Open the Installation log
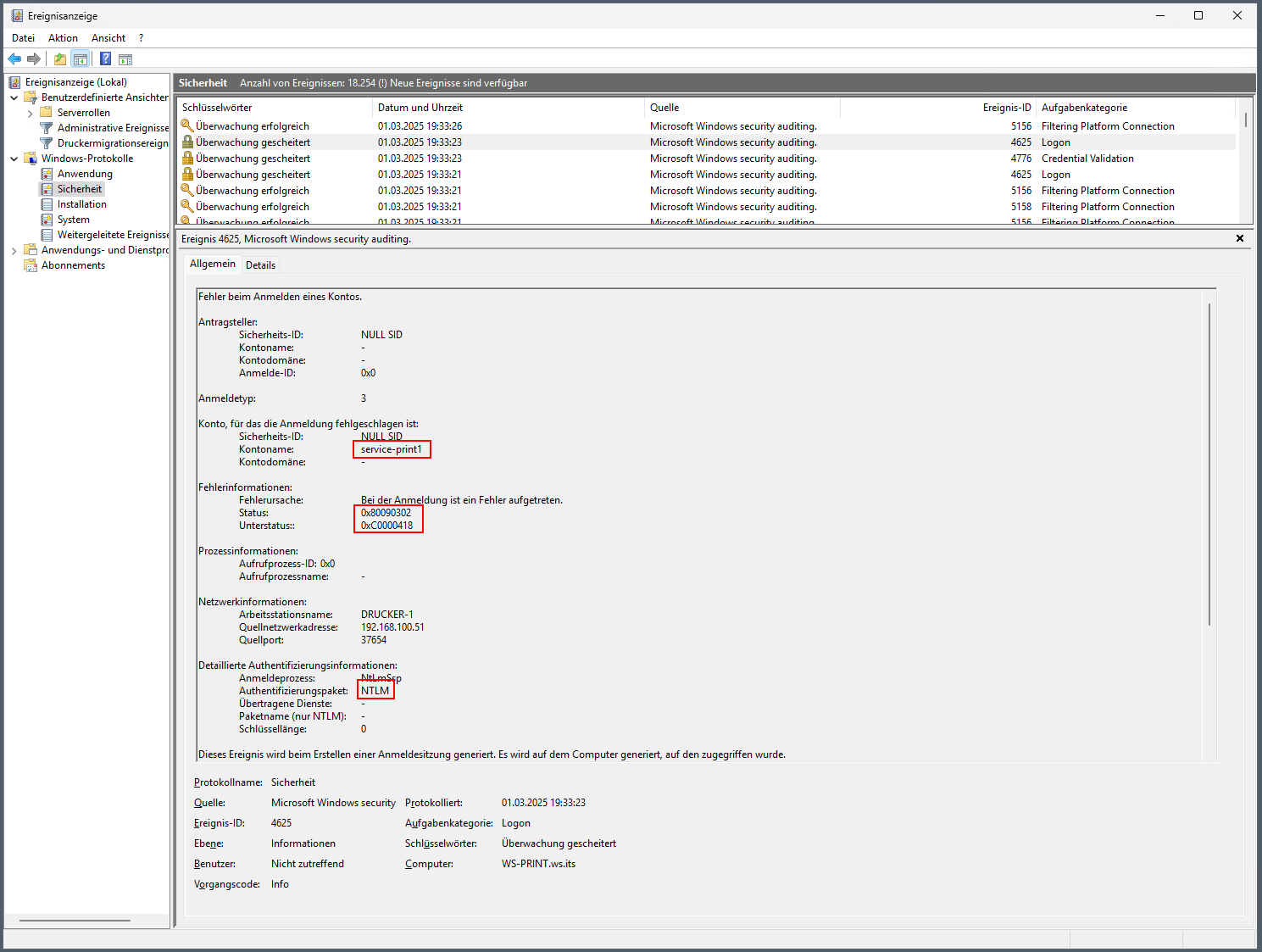Image resolution: width=1262 pixels, height=952 pixels. (82, 204)
